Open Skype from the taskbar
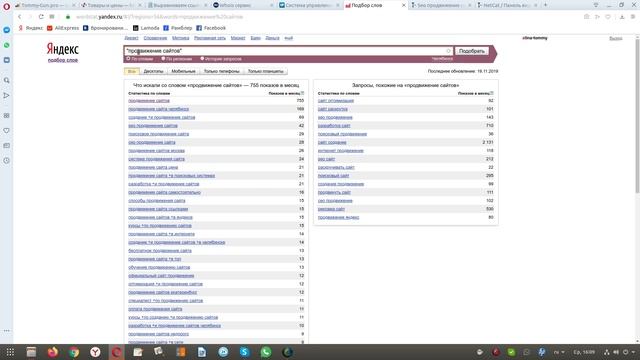The height and width of the screenshot is (360, 640). [244, 352]
